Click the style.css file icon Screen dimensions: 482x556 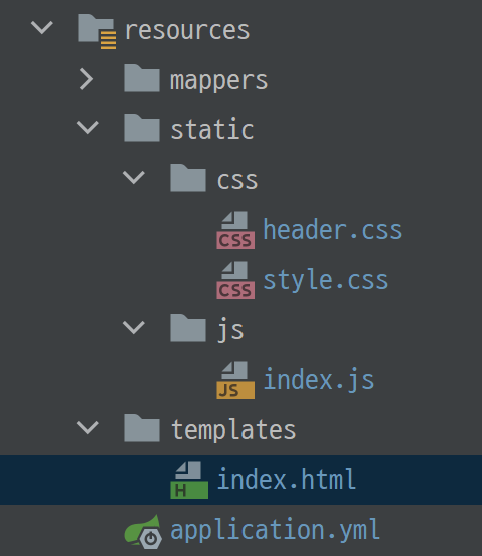(236, 280)
